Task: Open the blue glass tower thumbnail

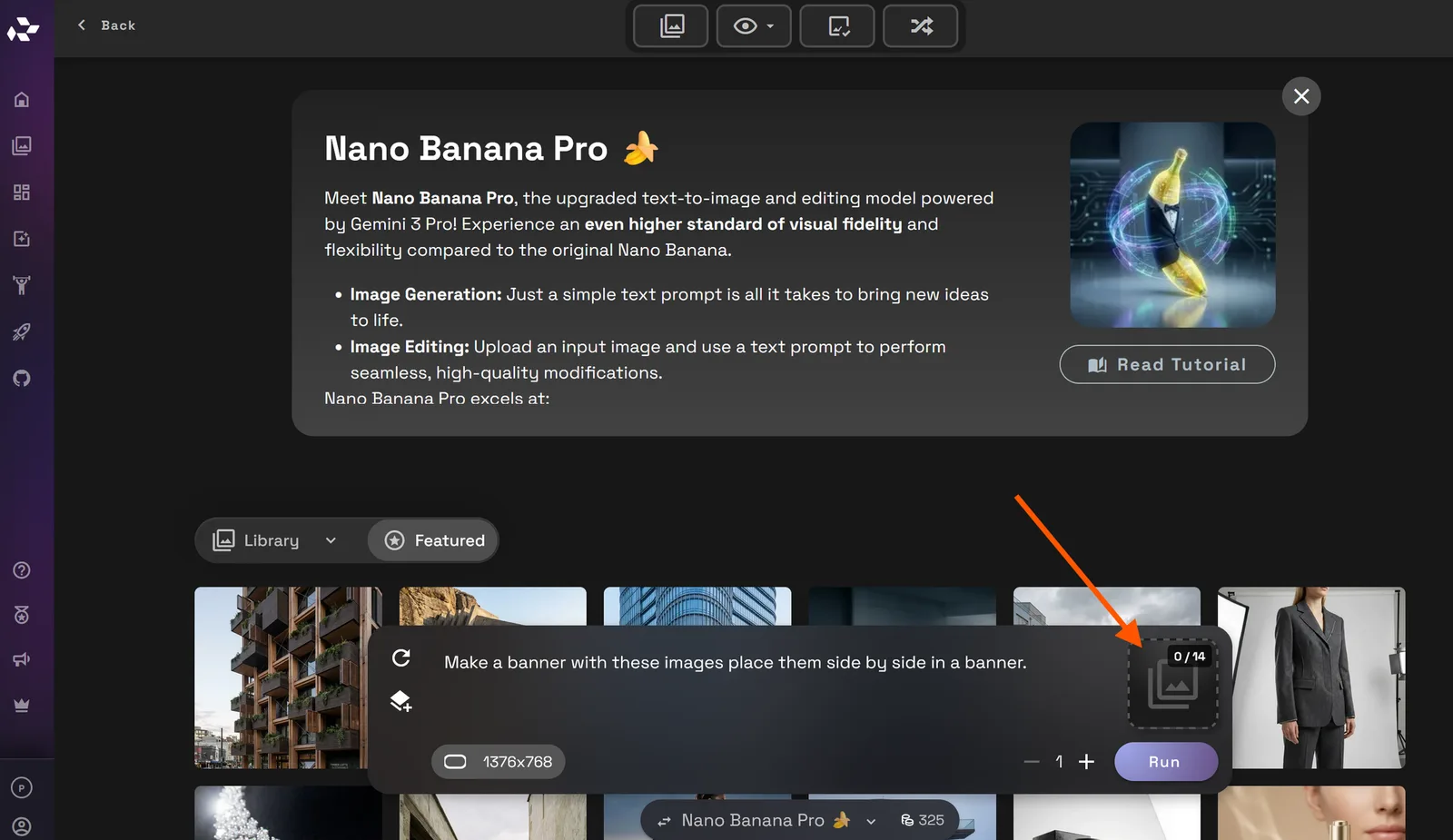Action: pyautogui.click(x=697, y=605)
